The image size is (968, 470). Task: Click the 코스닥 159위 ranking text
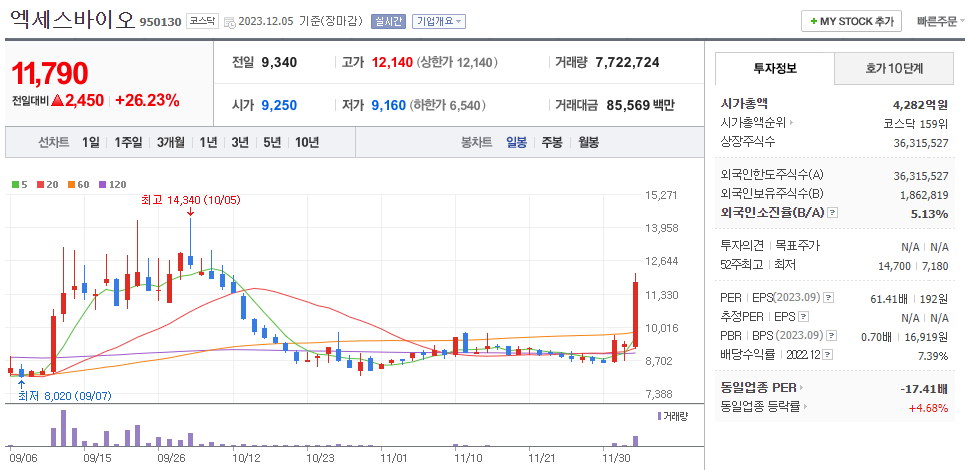pyautogui.click(x=916, y=123)
